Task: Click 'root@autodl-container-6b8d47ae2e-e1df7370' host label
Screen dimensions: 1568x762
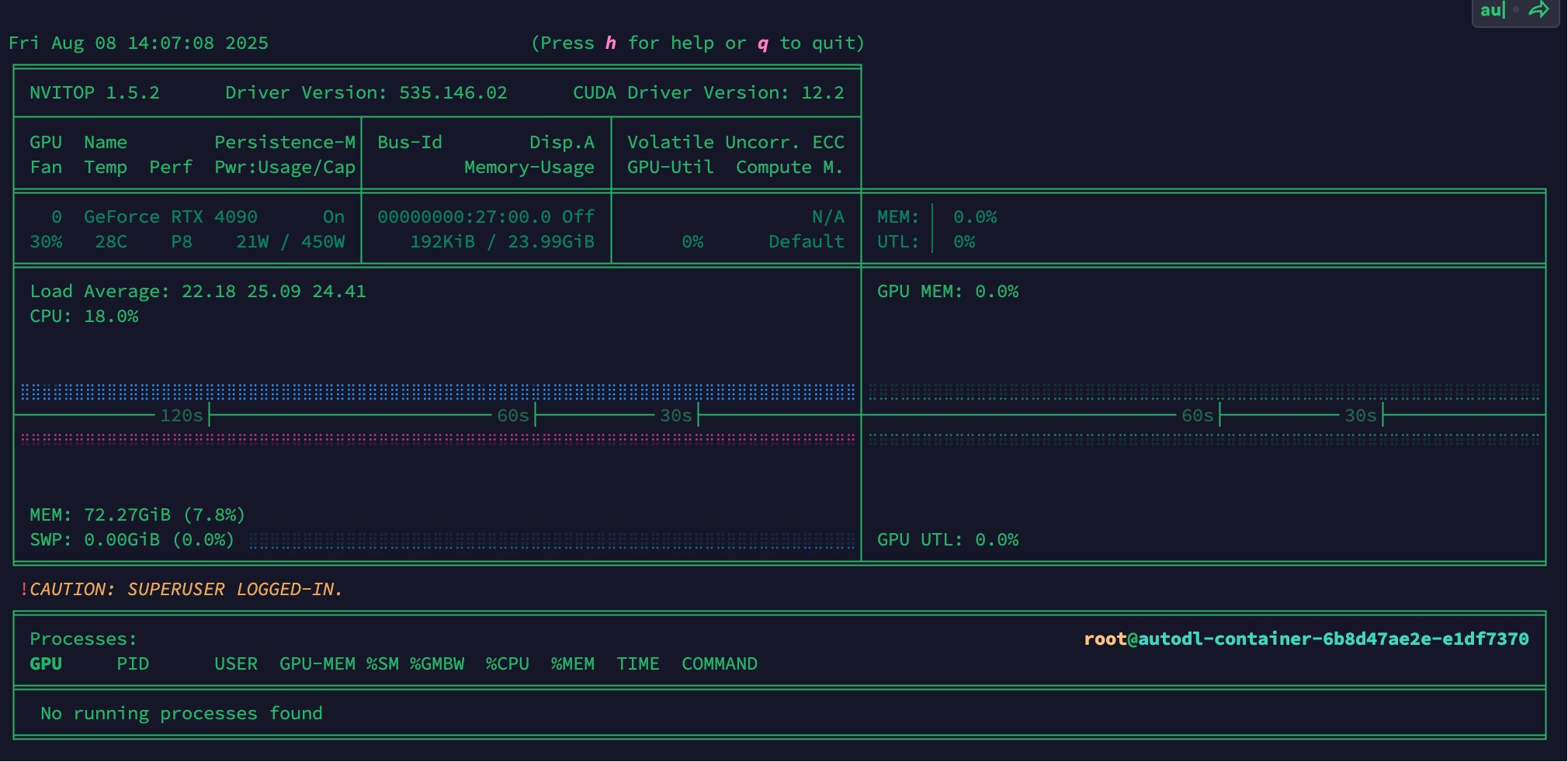Action: click(x=1306, y=639)
